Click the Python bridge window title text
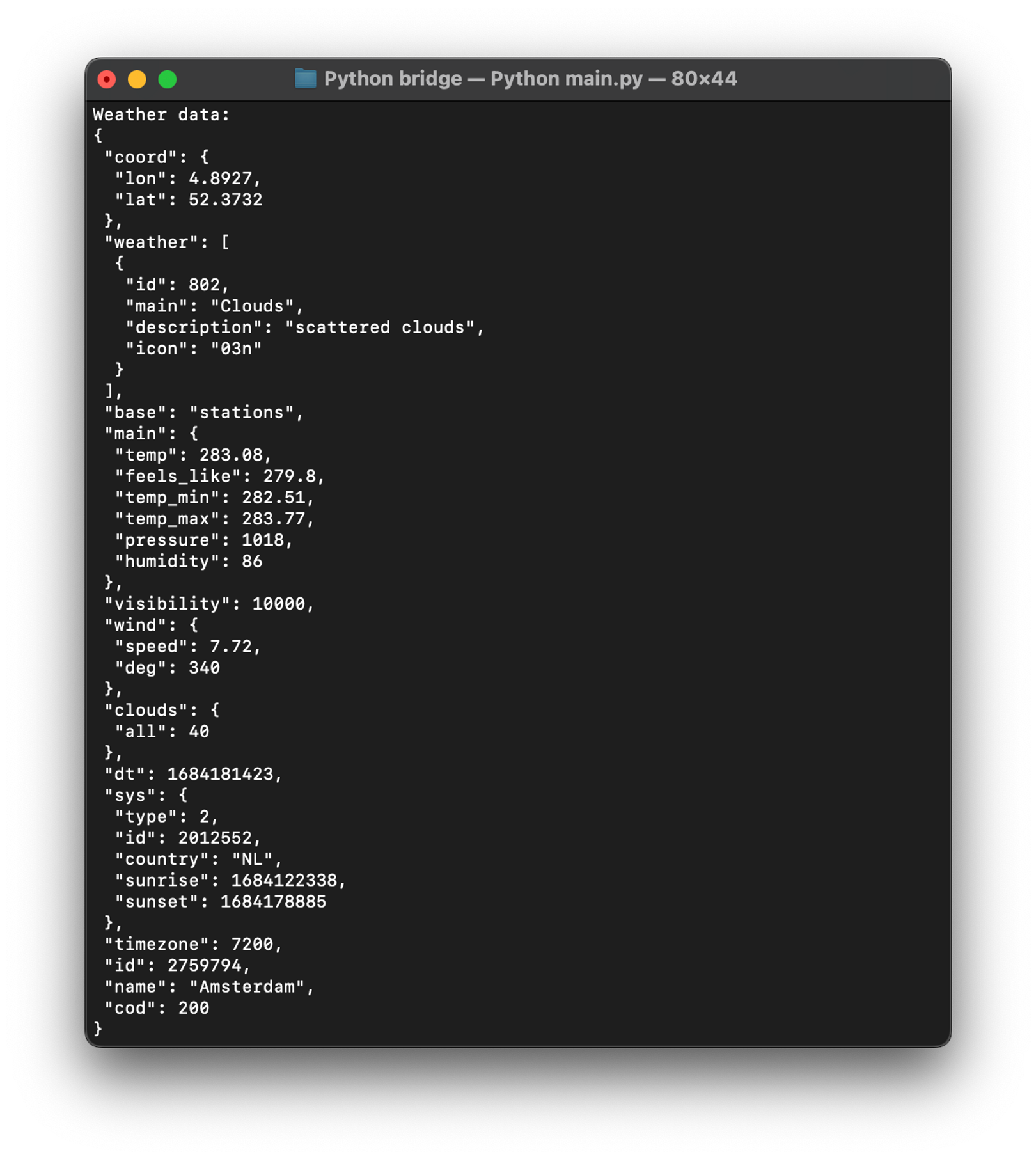1036x1159 pixels. point(530,79)
